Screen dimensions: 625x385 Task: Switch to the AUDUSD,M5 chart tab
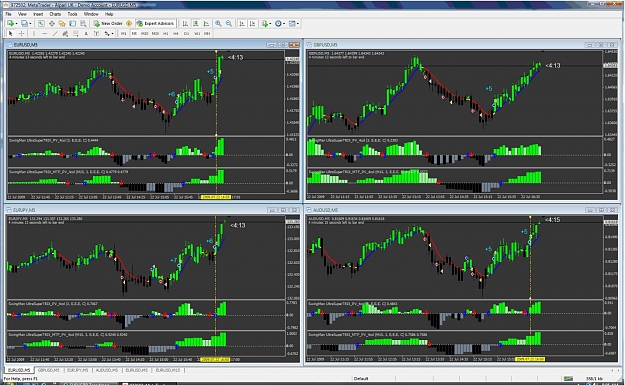[106, 370]
